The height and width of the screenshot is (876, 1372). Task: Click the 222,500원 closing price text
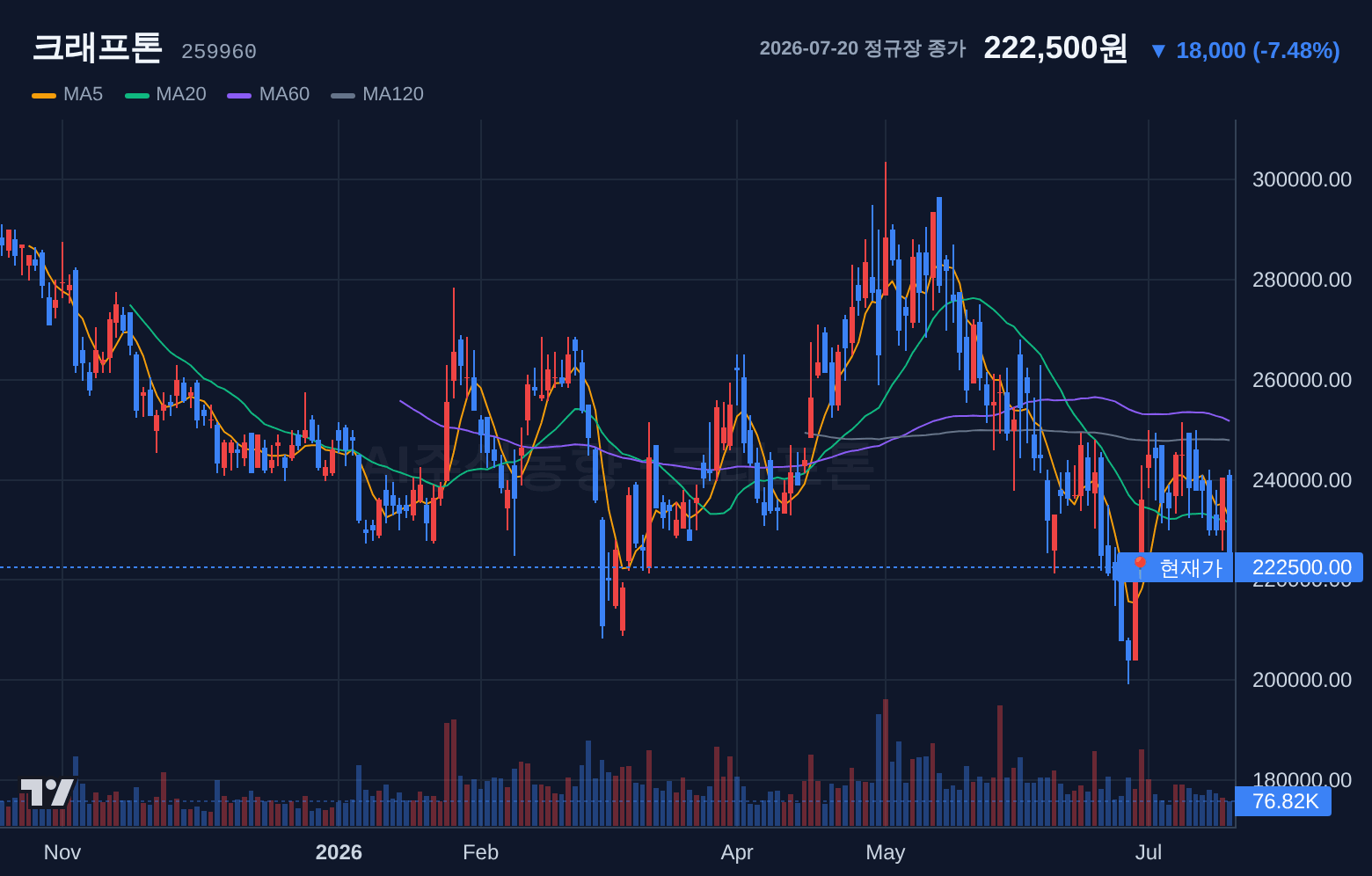(x=1055, y=48)
